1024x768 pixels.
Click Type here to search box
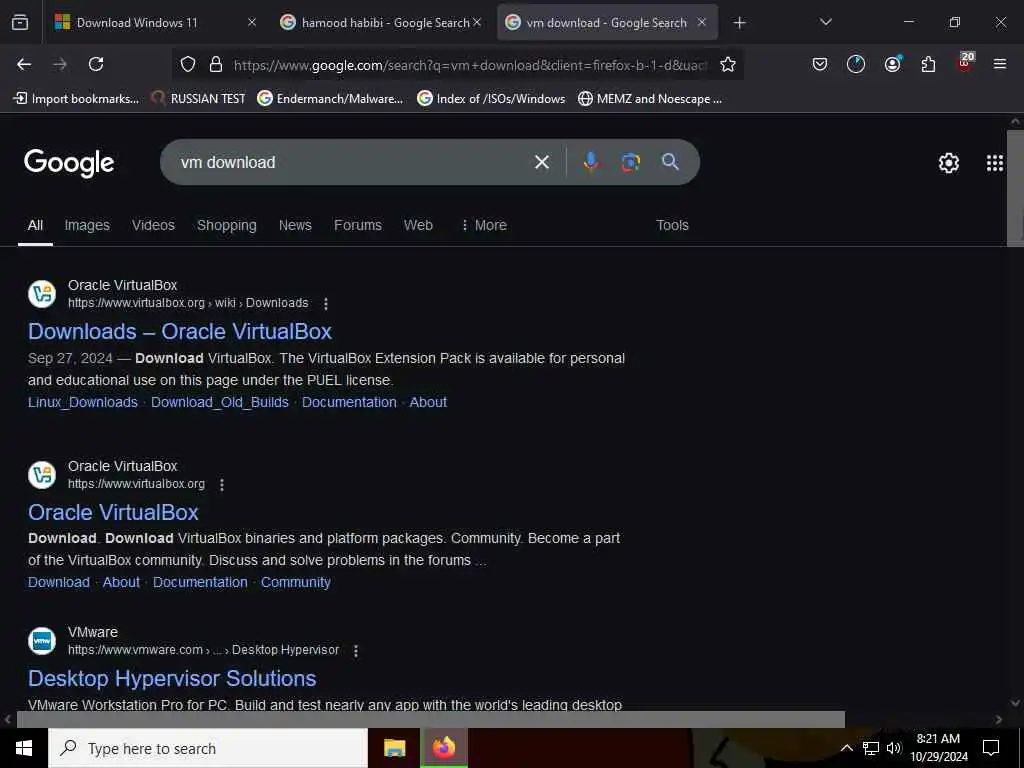[208, 748]
